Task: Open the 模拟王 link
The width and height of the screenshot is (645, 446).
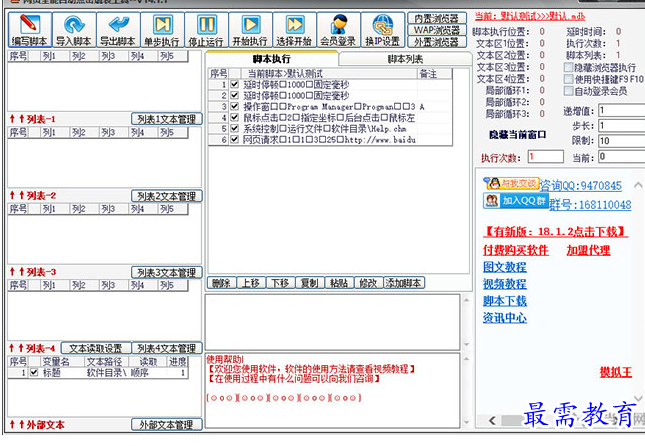Action: [616, 372]
